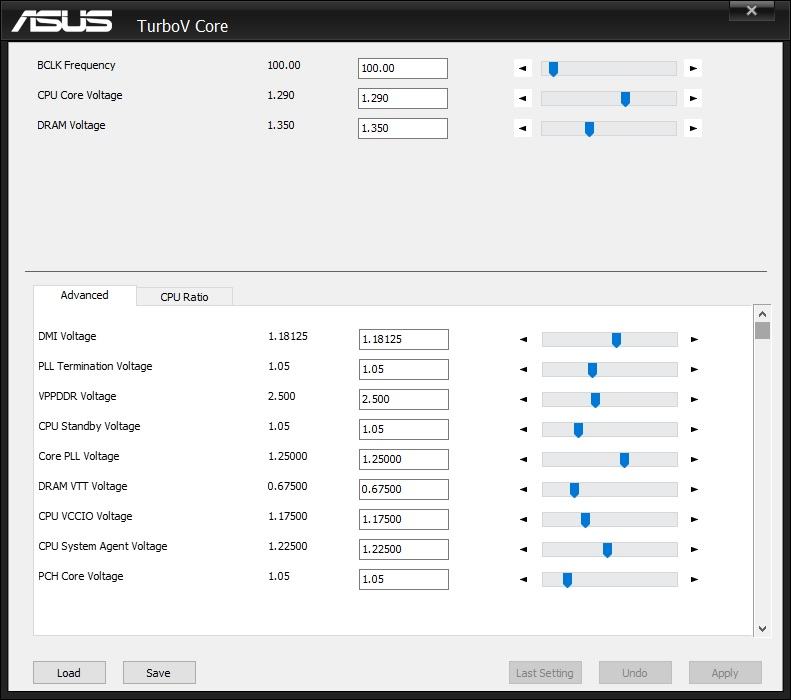Click the BCLK Frequency input field
The height and width of the screenshot is (700, 791).
pos(403,69)
